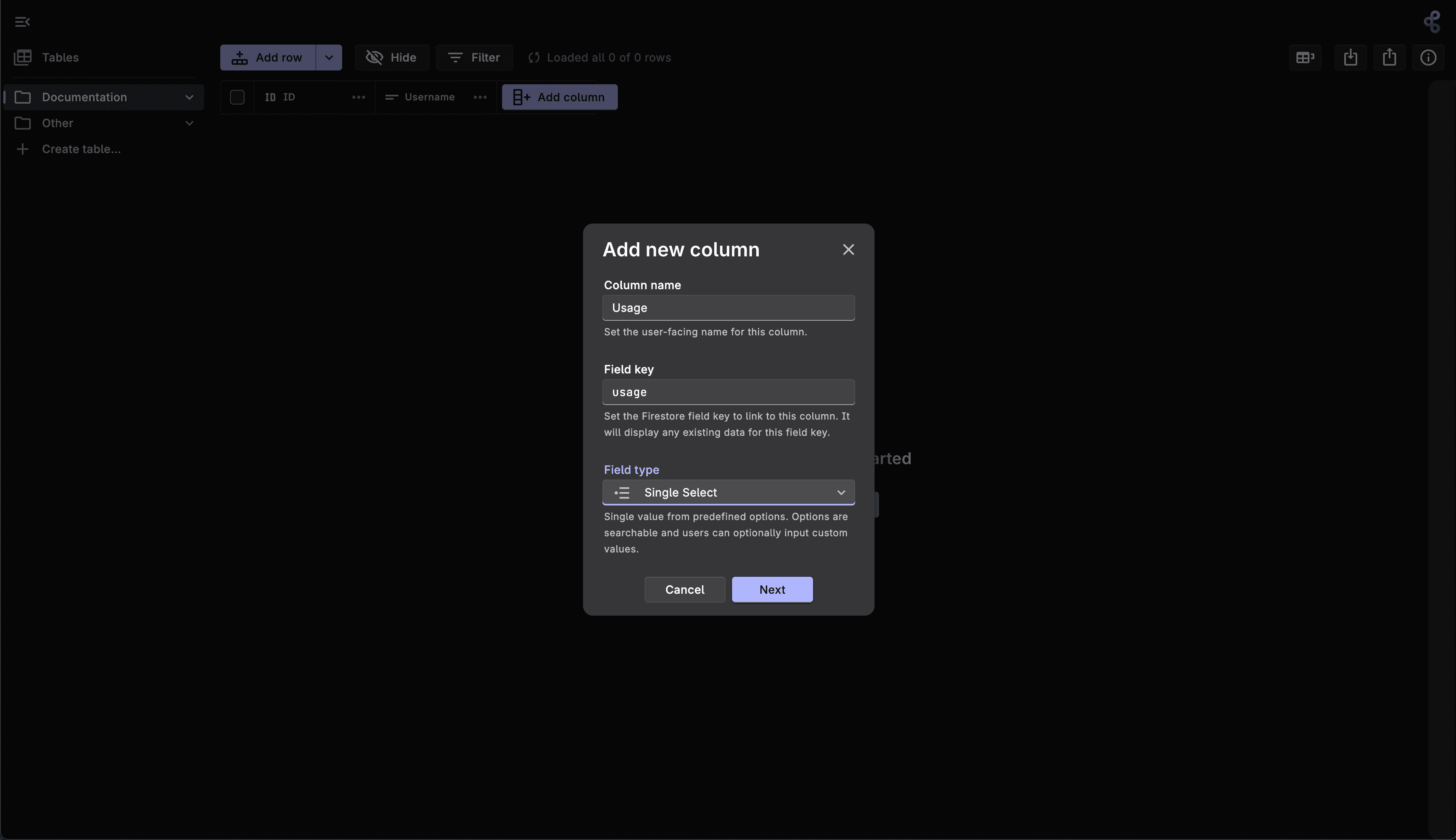Open the row height icon
The height and width of the screenshot is (840, 1456).
[x=1305, y=58]
